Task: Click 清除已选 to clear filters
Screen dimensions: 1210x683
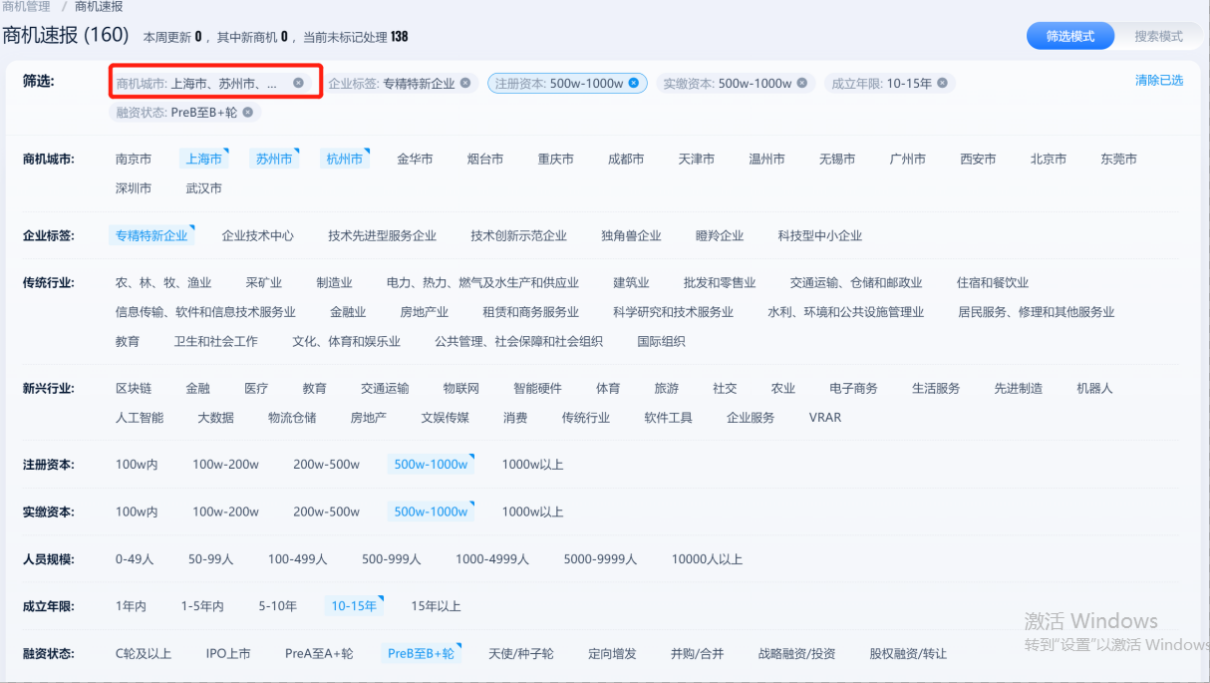Action: 1158,80
